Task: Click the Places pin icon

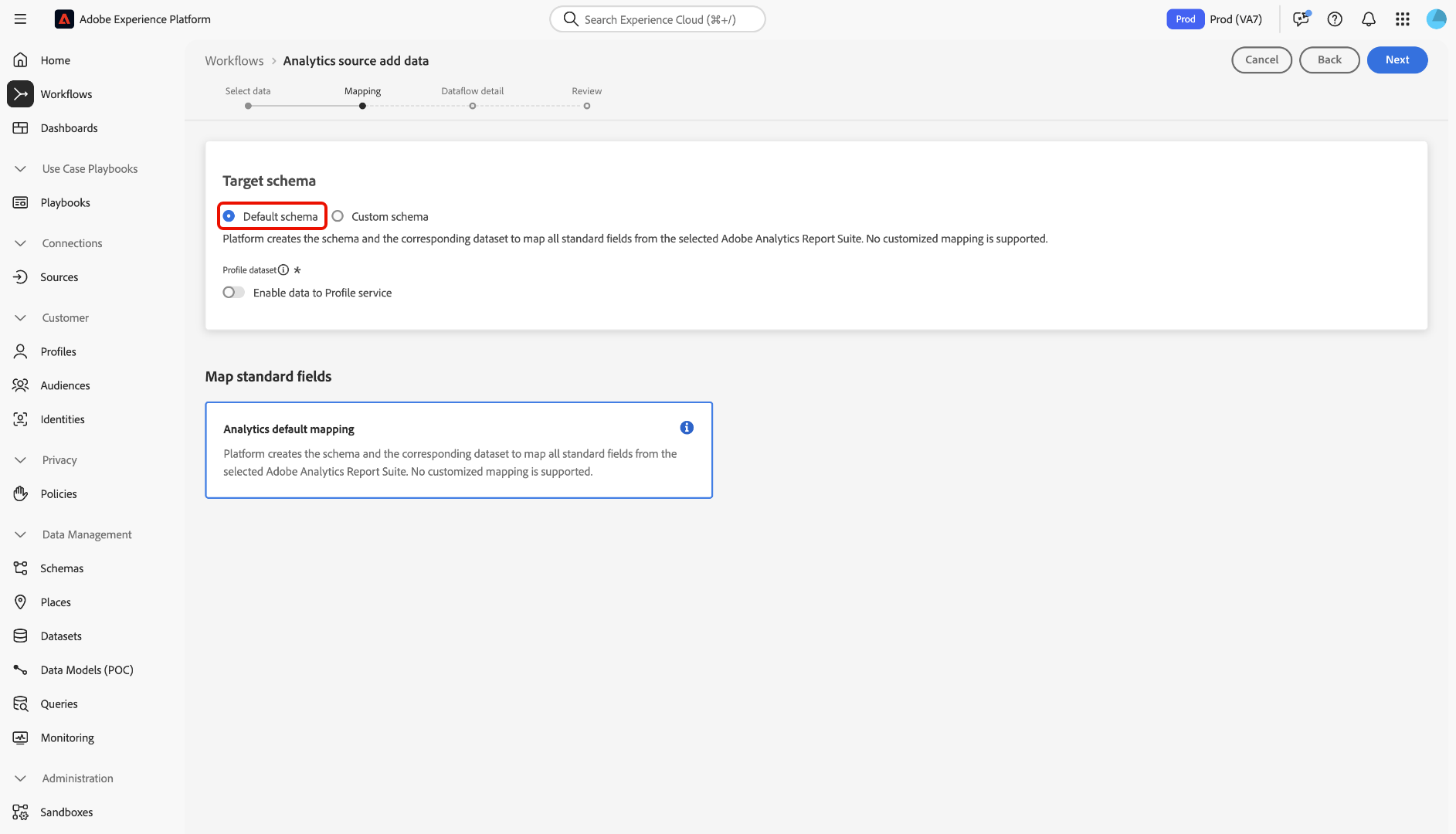Action: point(21,602)
